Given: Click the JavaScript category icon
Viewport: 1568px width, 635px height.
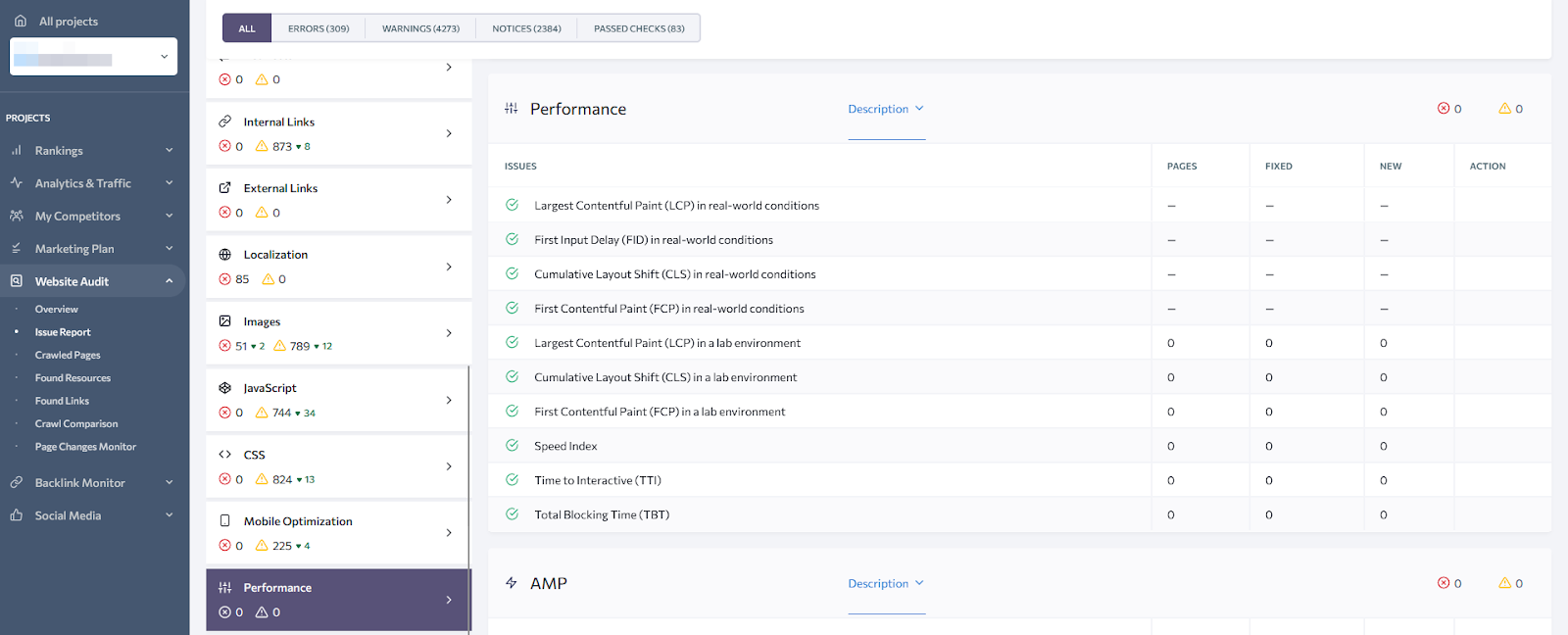Looking at the screenshot, I should click(x=225, y=388).
